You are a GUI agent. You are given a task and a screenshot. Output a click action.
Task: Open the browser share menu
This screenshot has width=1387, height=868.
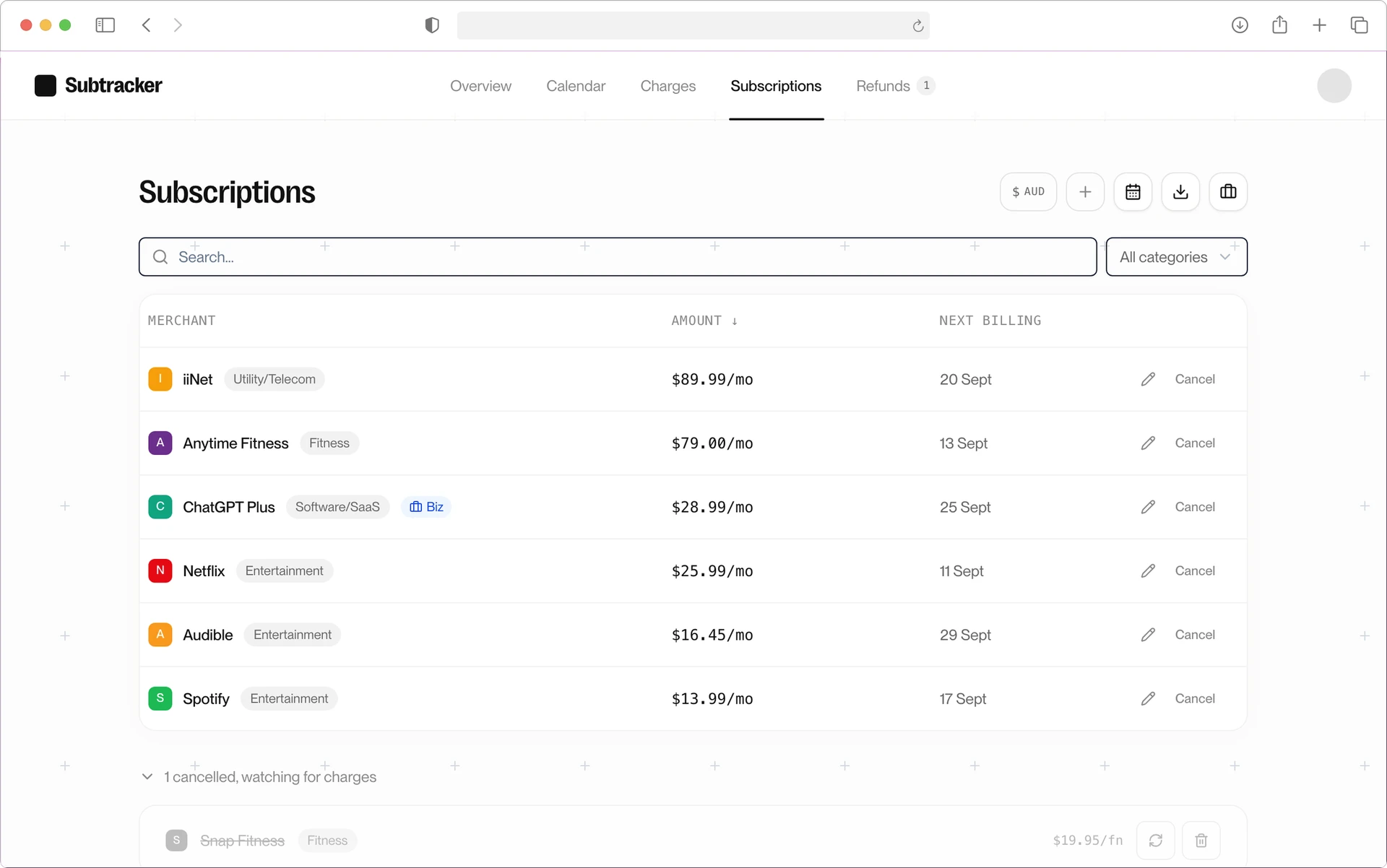[1279, 25]
